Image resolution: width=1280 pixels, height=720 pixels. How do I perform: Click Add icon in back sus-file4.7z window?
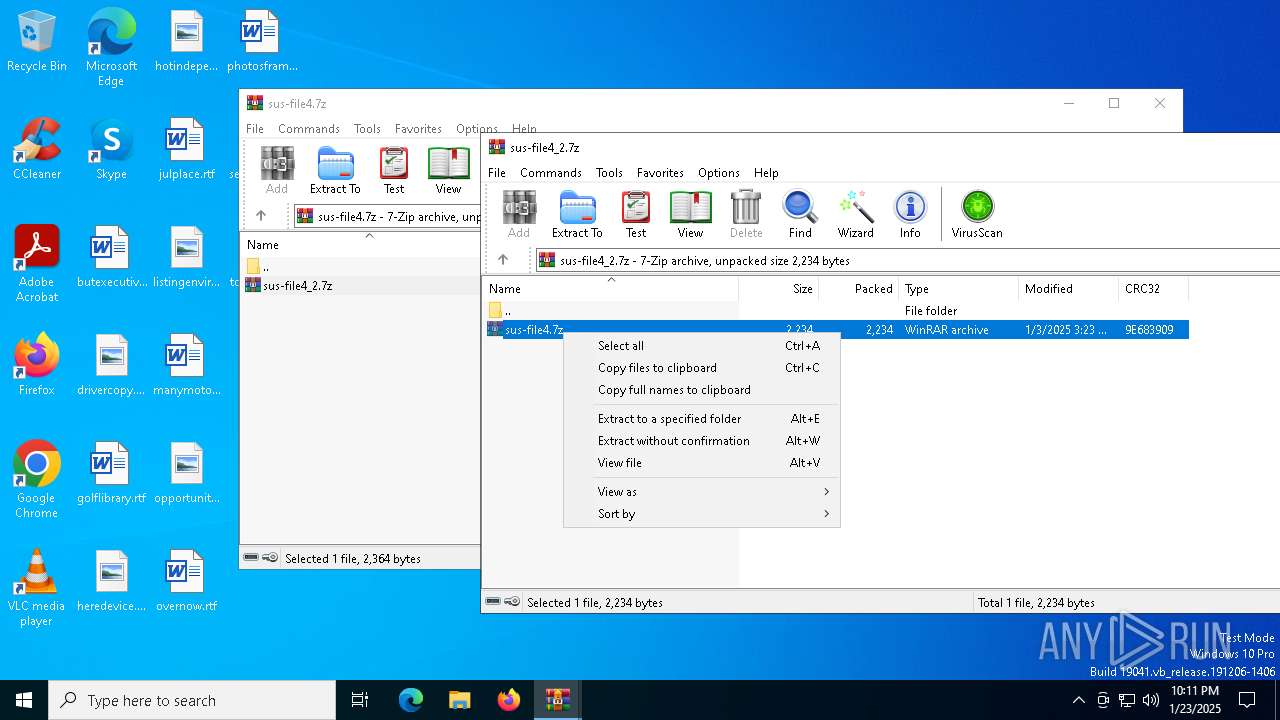point(277,171)
